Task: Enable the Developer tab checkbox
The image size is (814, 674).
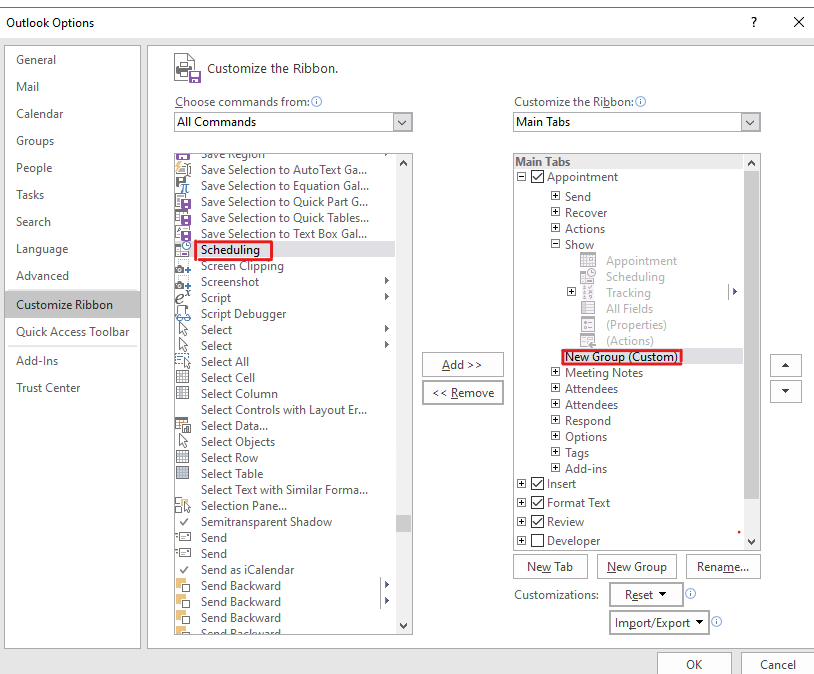Action: [x=537, y=541]
